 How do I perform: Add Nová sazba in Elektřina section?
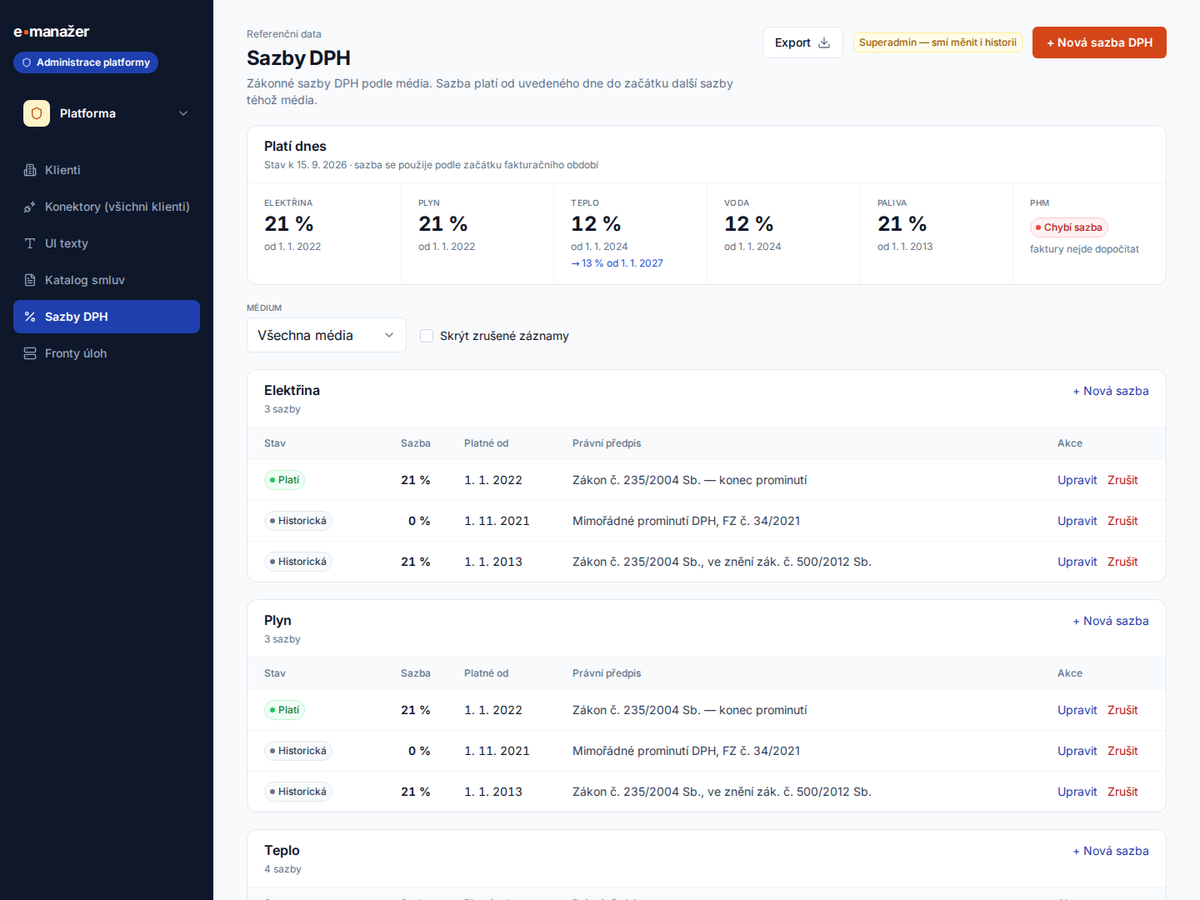click(x=1111, y=391)
